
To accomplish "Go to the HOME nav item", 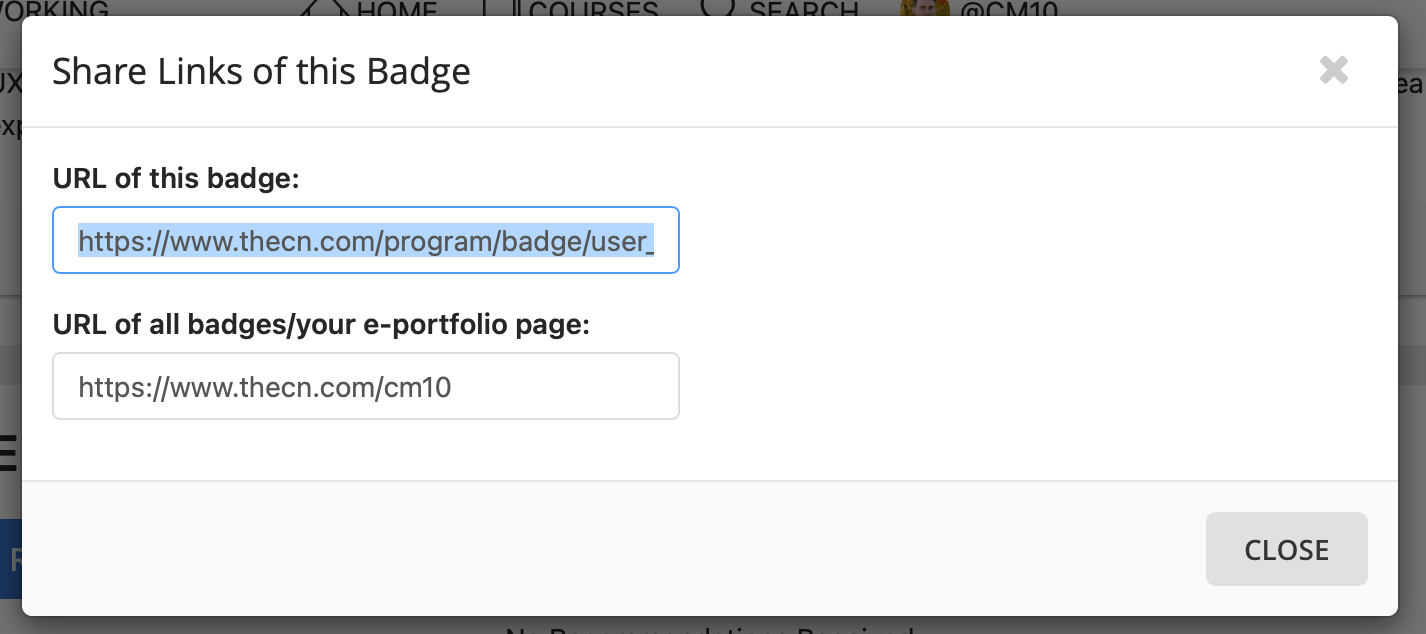I will 397,8.
